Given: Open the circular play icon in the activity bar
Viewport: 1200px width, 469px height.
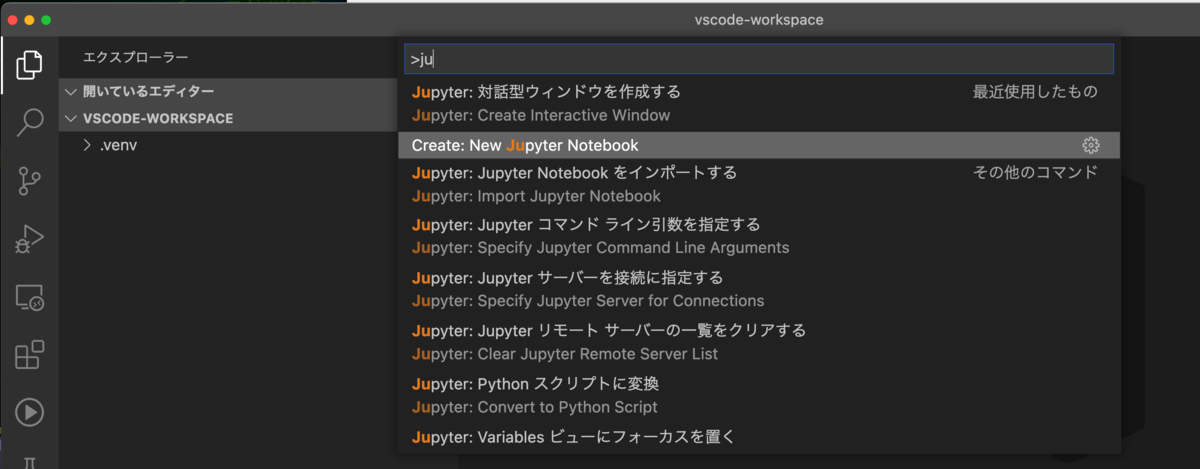Looking at the screenshot, I should point(29,412).
